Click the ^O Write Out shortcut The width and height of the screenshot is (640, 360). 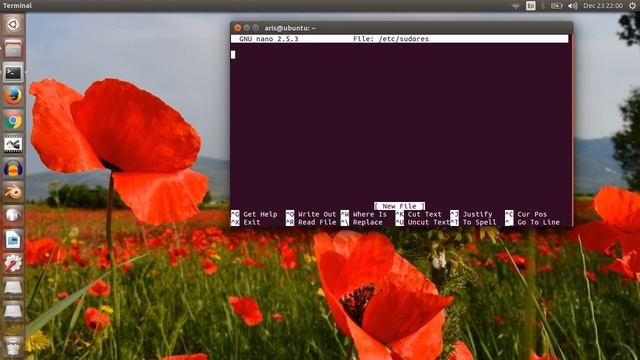pos(311,214)
